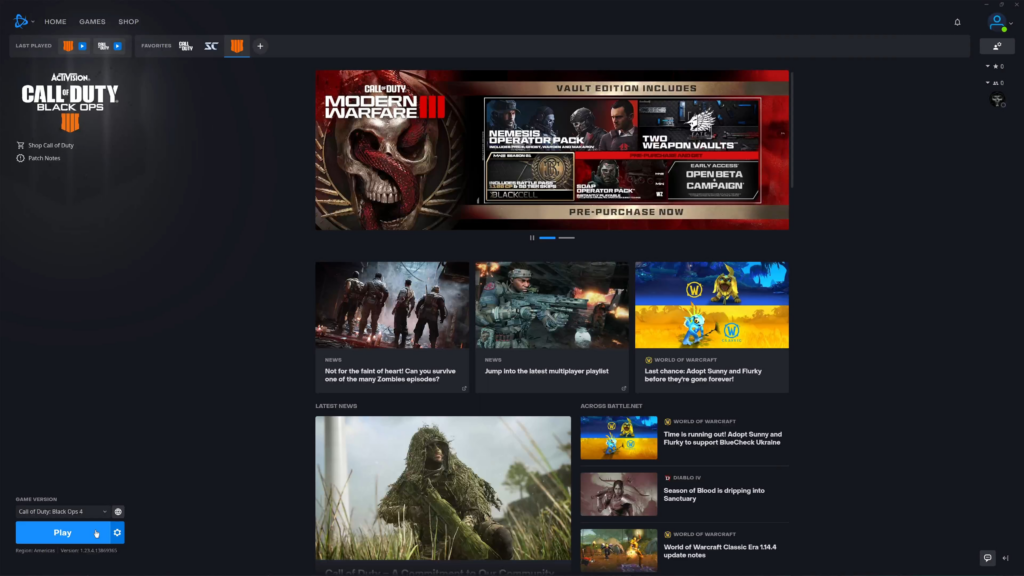Launch Black Ops 4 from Last Played play button
Screen dimensions: 1024x576
(82, 46)
